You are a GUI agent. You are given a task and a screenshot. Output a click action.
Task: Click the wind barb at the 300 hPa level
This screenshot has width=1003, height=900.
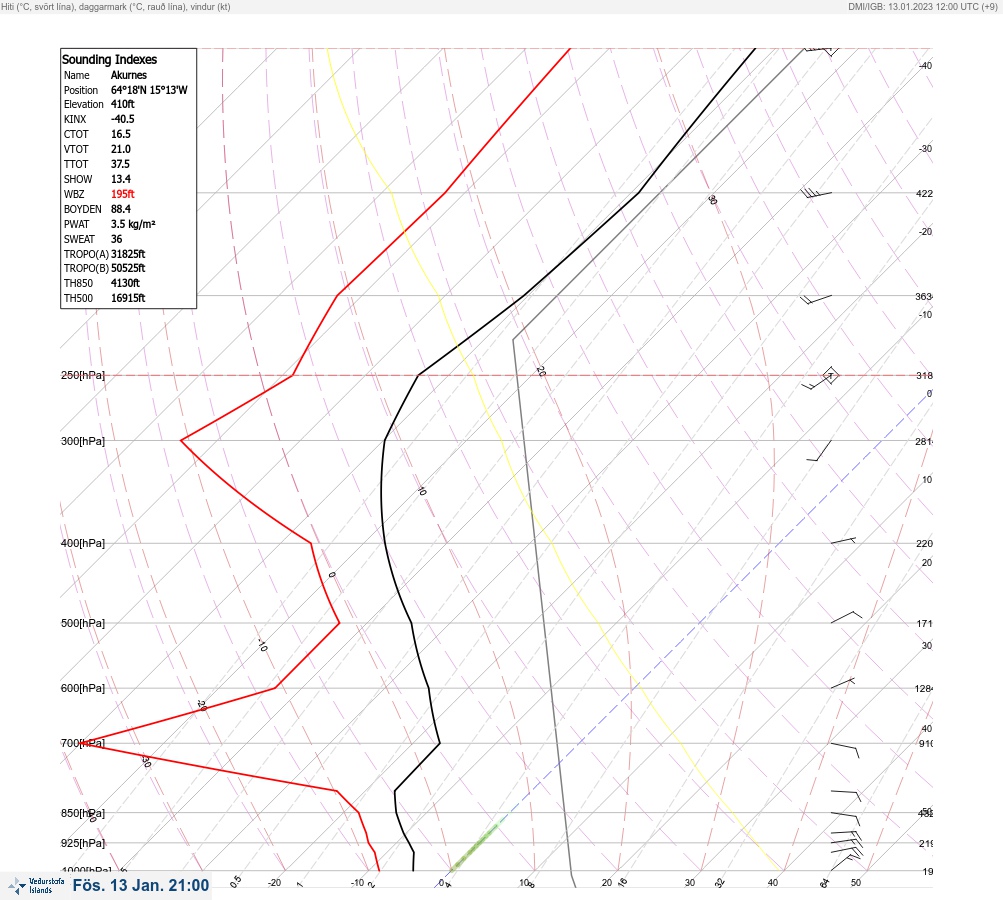[x=819, y=451]
